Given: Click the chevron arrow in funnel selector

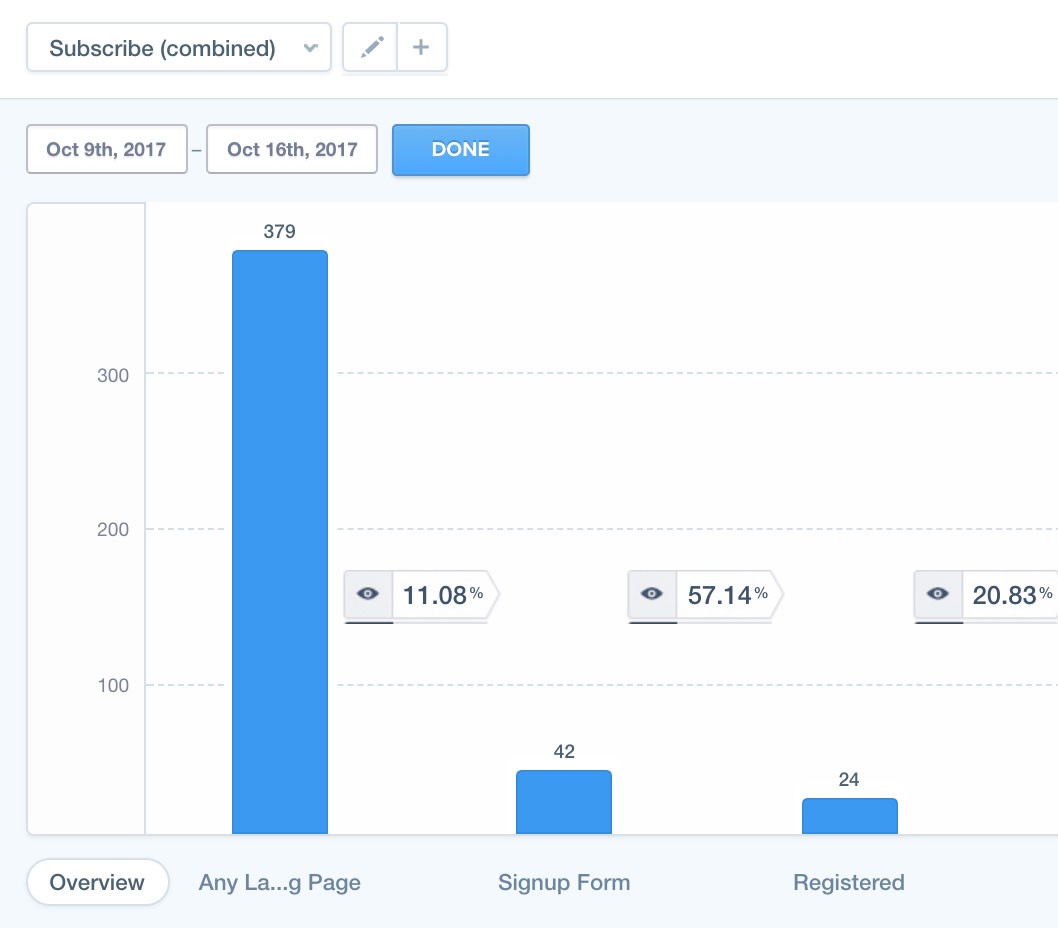Looking at the screenshot, I should point(311,48).
